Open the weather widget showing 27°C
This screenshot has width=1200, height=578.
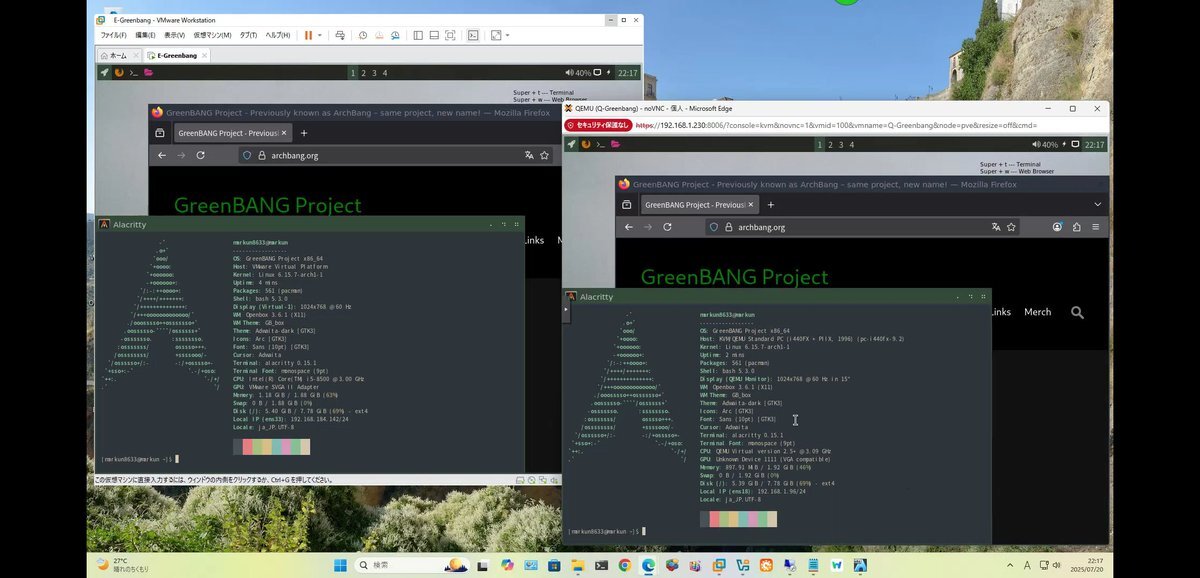[x=123, y=565]
